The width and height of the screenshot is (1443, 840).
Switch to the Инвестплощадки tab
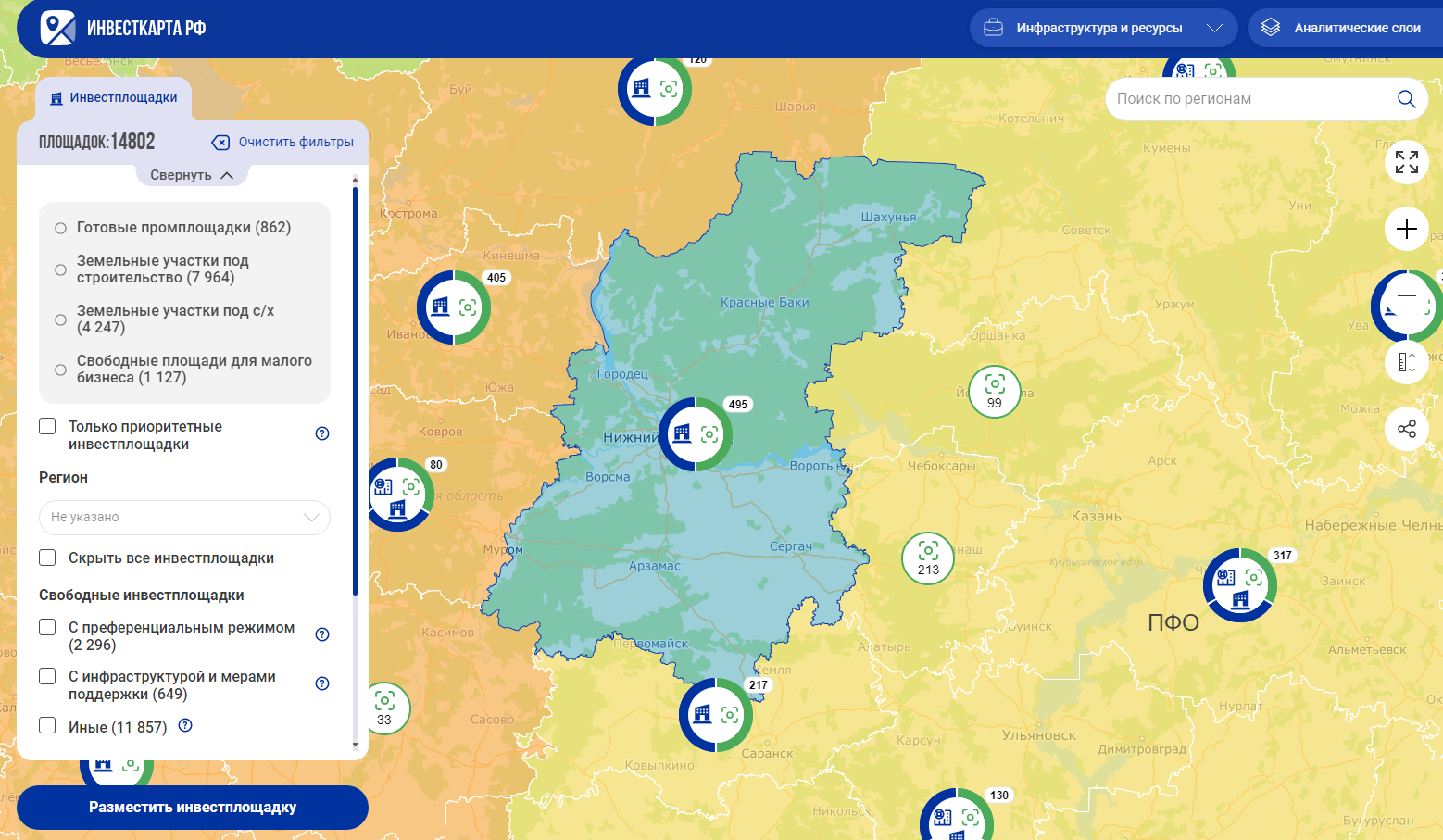(114, 98)
